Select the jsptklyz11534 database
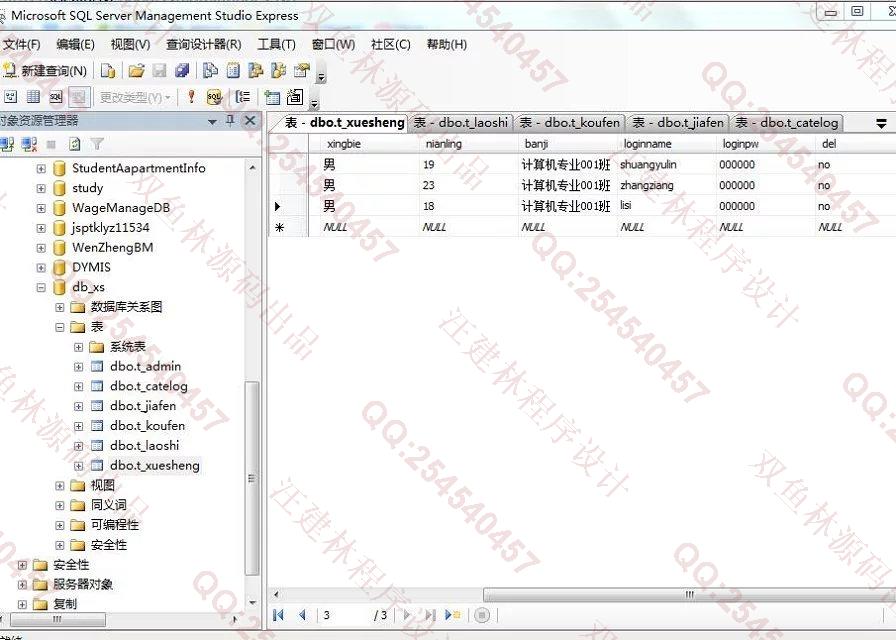 point(110,227)
